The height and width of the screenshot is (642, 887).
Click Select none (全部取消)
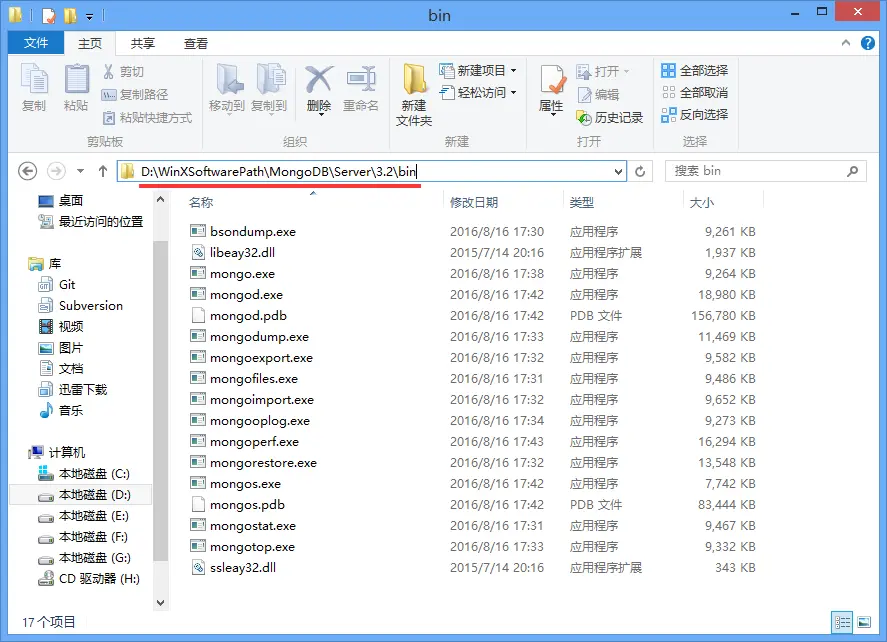(695, 93)
